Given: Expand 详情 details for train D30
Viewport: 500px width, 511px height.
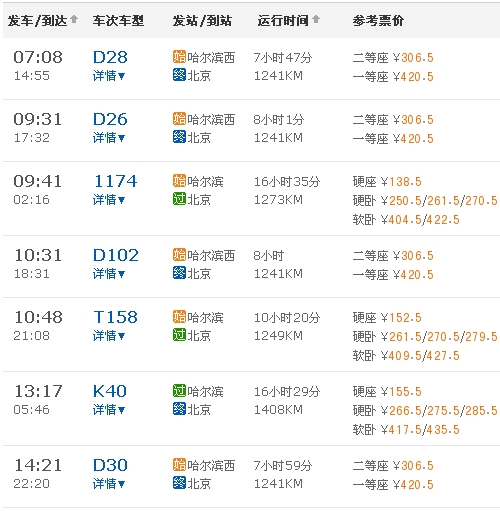Looking at the screenshot, I should point(109,484).
